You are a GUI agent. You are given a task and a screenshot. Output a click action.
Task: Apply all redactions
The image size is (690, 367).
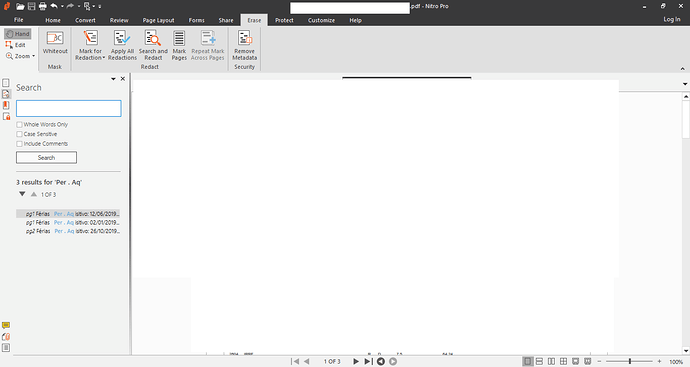[x=122, y=45]
